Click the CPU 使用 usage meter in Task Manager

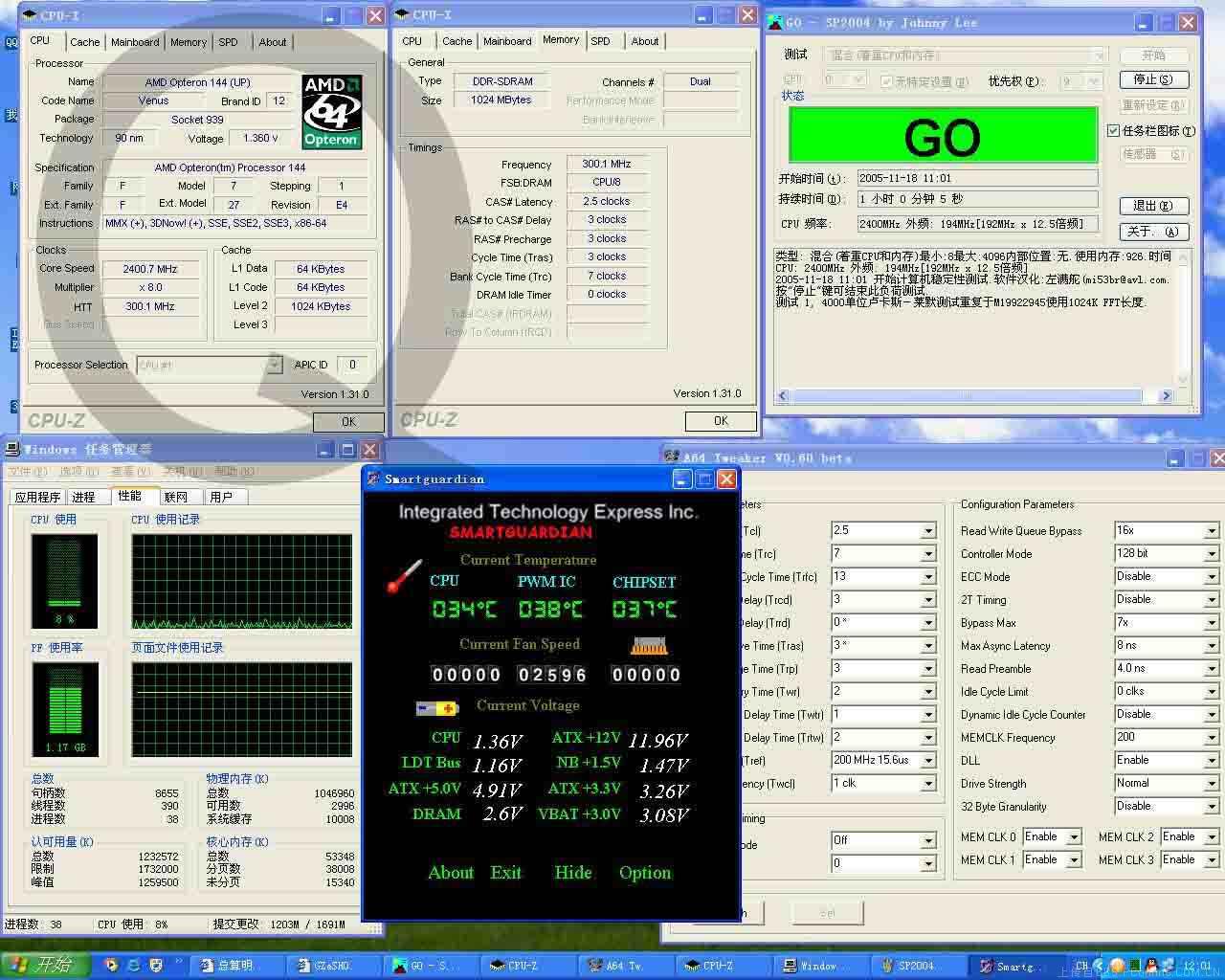[x=65, y=581]
